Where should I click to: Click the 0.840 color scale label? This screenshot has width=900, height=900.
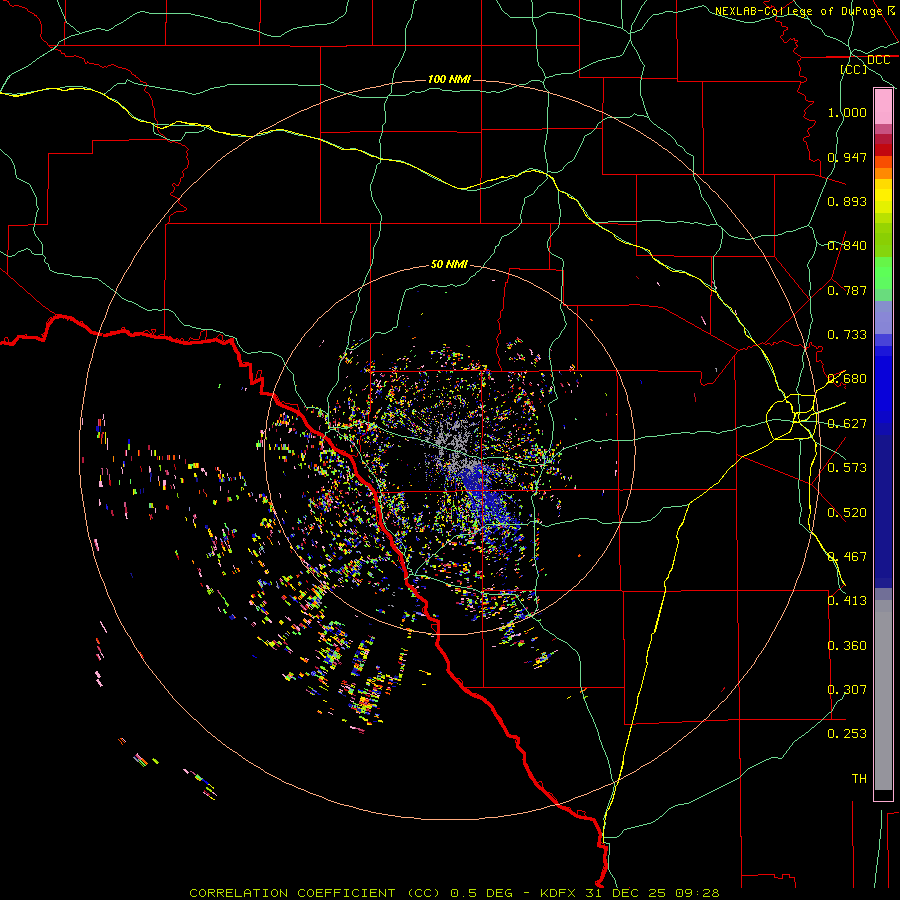click(847, 246)
